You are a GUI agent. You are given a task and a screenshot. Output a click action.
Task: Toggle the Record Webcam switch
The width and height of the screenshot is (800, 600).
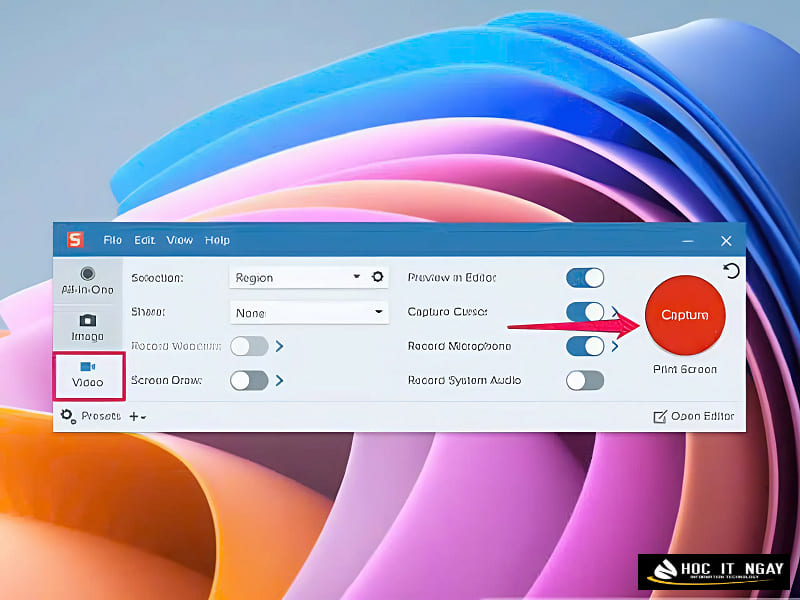point(249,346)
